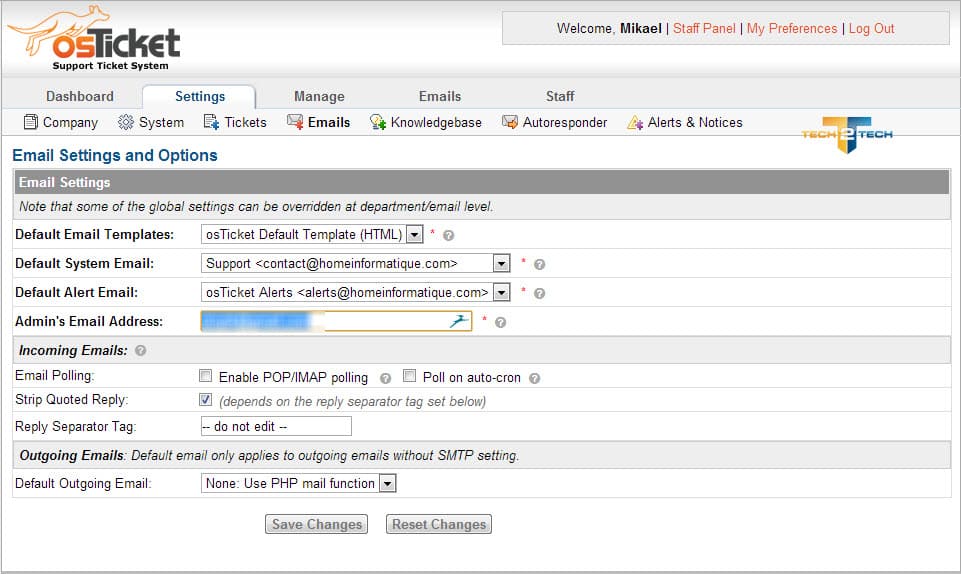Click the Autoresponder sub-nav icon
Image resolution: width=961 pixels, height=574 pixels.
(510, 123)
